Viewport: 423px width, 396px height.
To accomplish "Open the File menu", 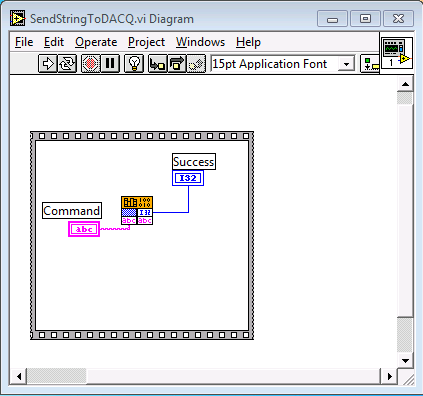I will [x=24, y=42].
